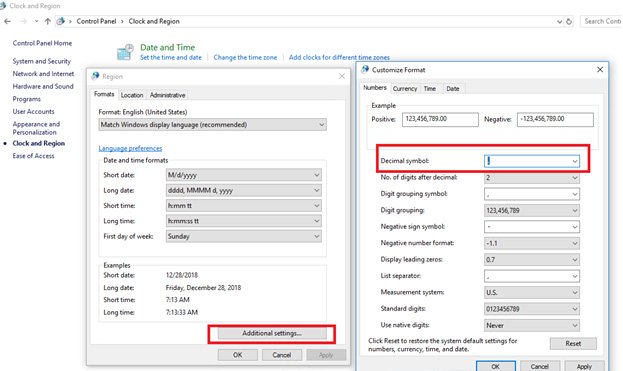The width and height of the screenshot is (623, 371).
Task: Open the Use native digits dropdown
Action: (x=532, y=325)
